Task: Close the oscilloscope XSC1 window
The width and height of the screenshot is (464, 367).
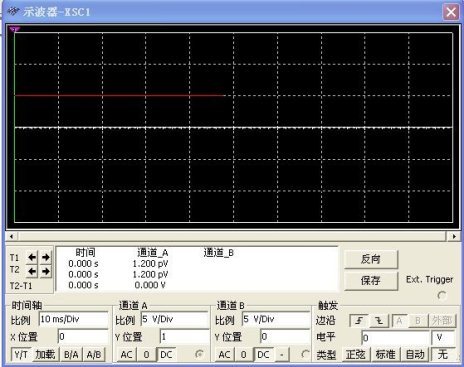Action: tap(451, 12)
